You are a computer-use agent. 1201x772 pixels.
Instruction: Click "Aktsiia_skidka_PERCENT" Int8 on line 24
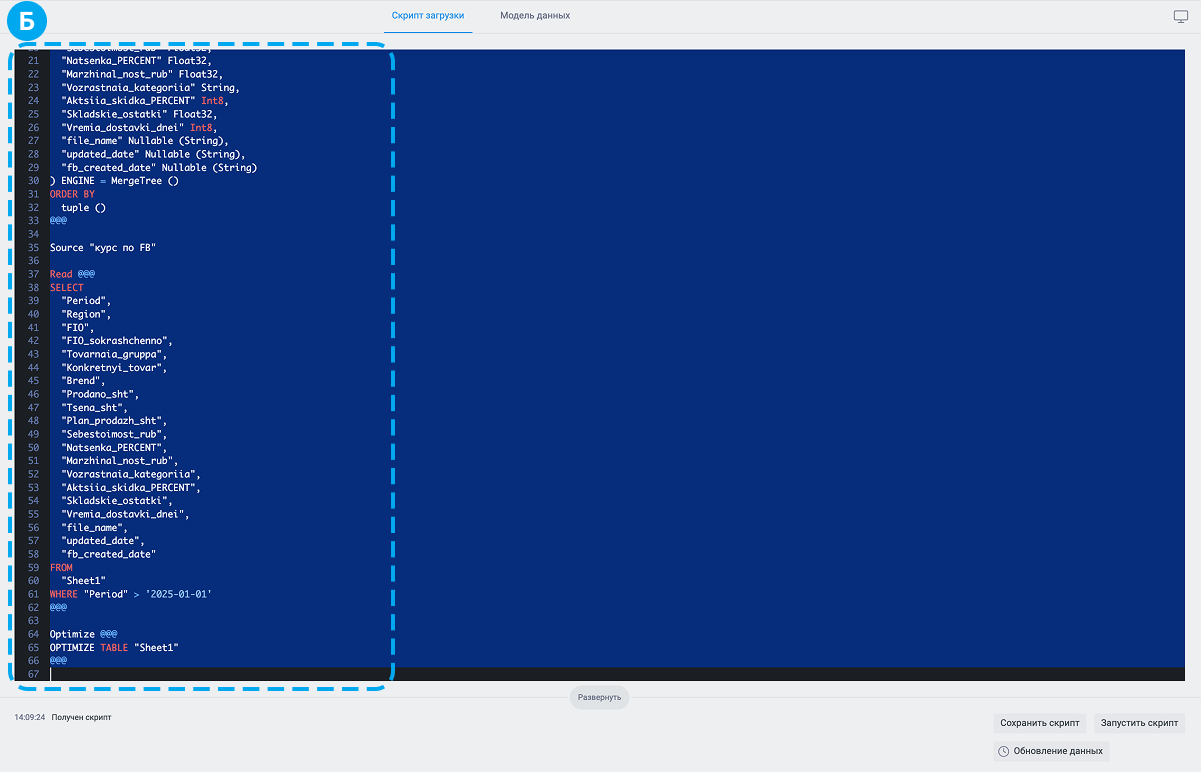tap(145, 101)
